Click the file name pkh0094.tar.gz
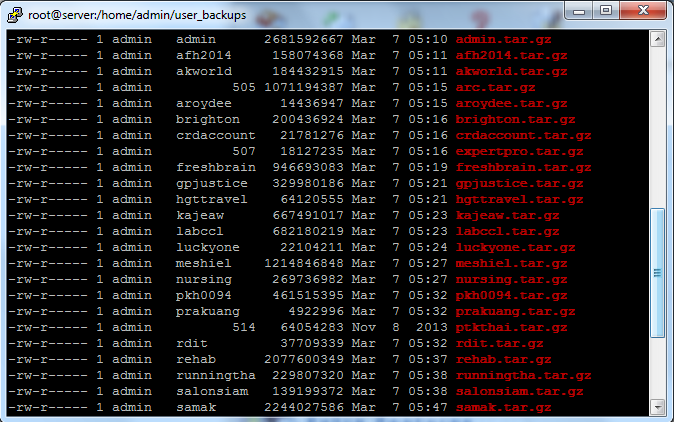The height and width of the screenshot is (422, 674). (511, 296)
